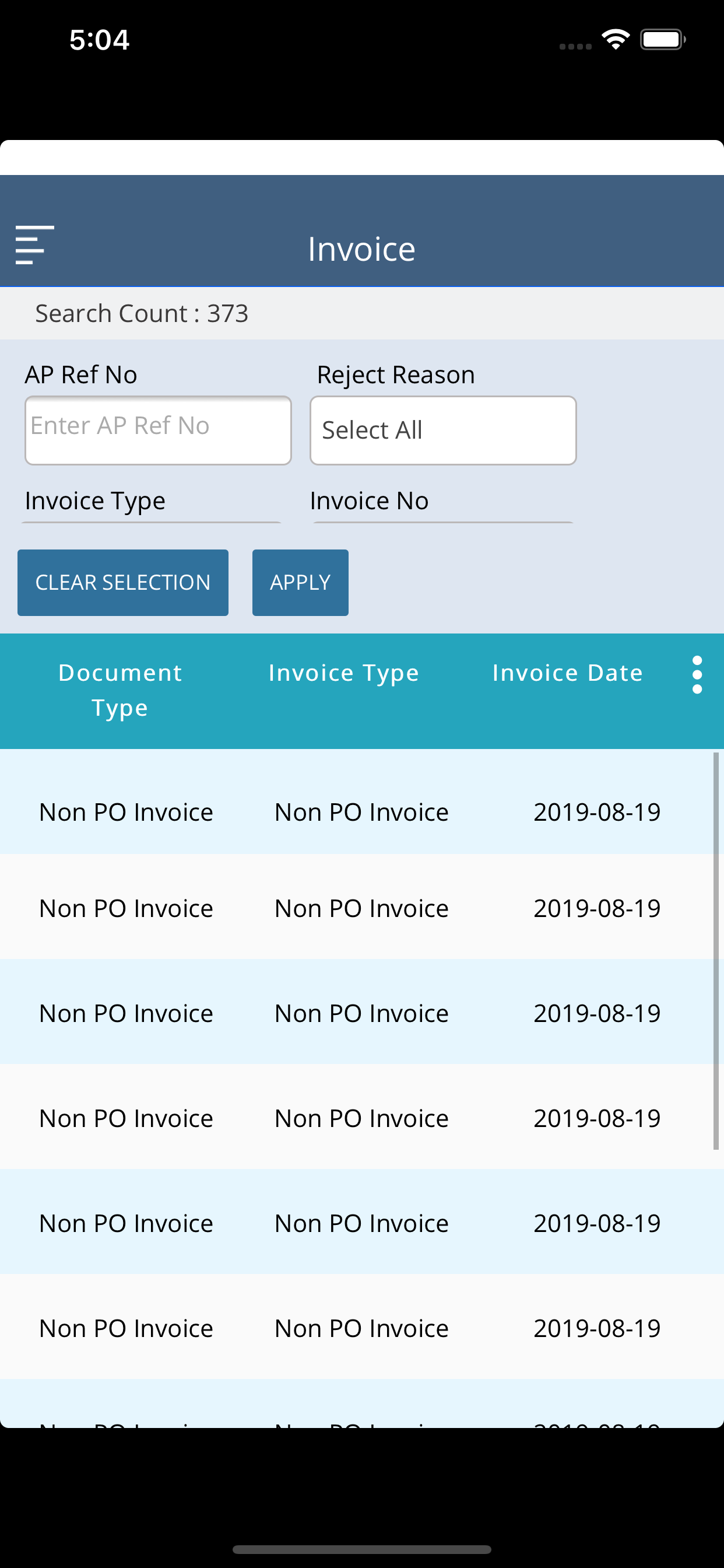724x1568 pixels.
Task: Select first row's 2019-08-19 date cell
Action: pos(597,812)
